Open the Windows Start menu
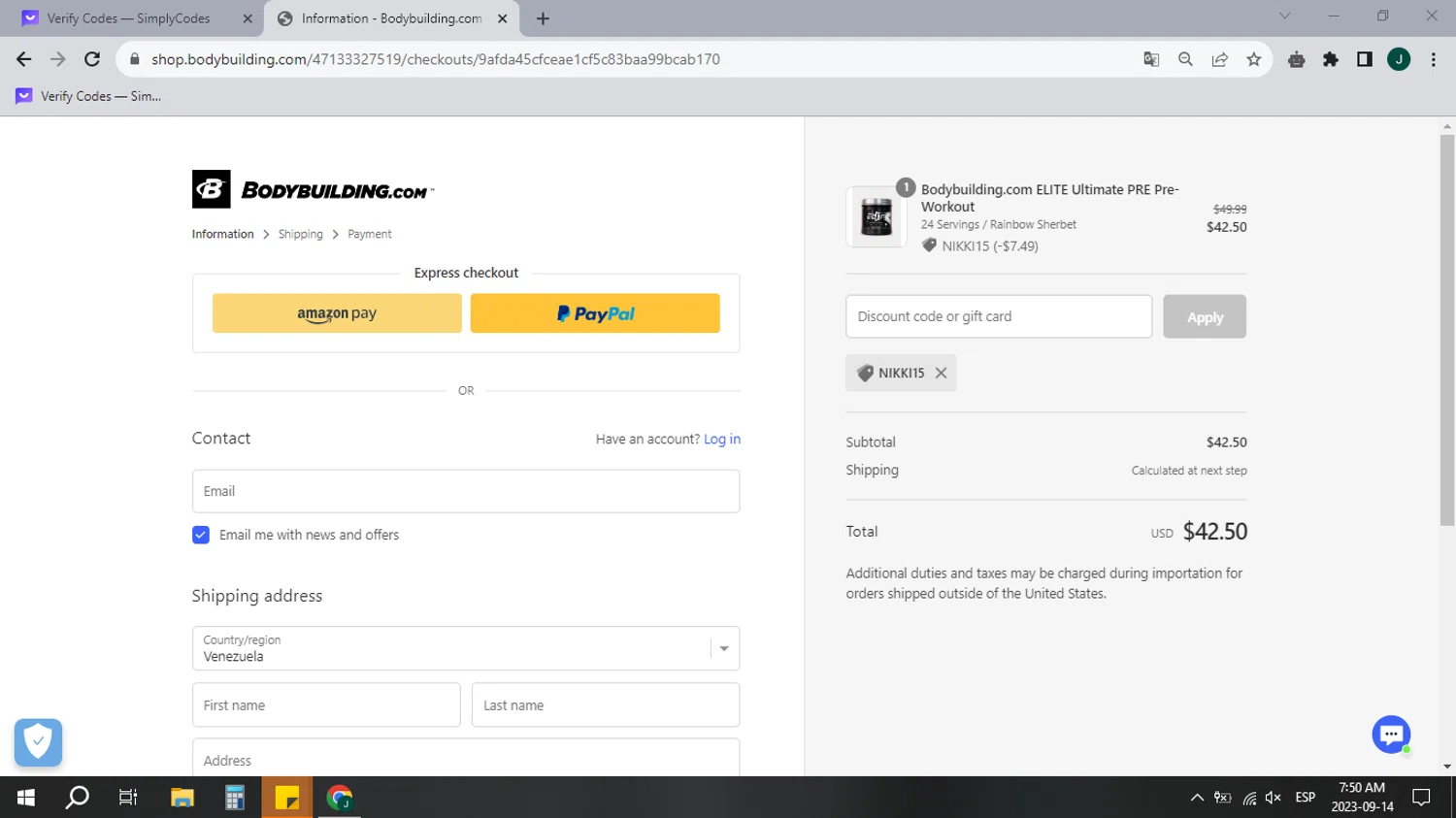The image size is (1456, 818). (26, 798)
